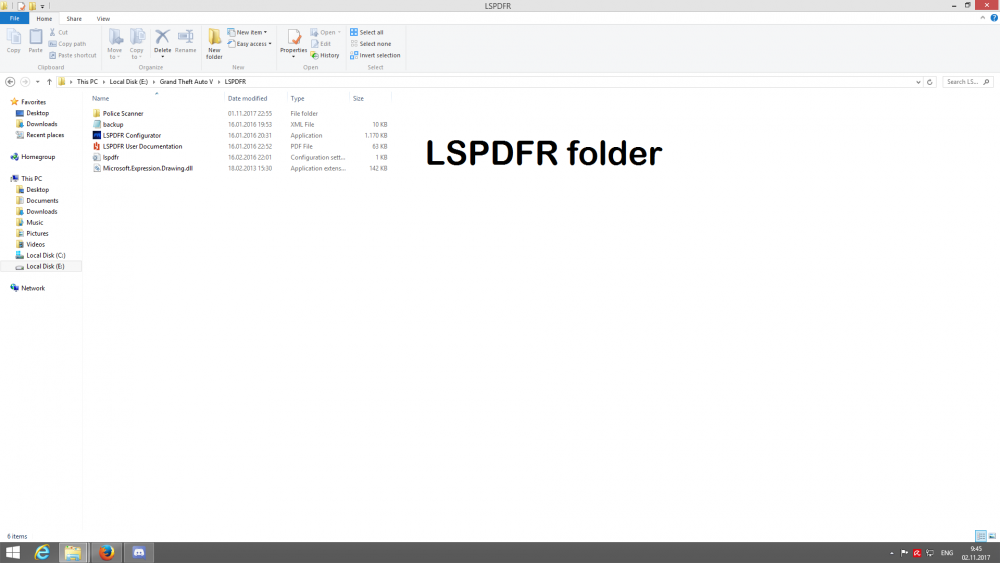Click the Help question mark icon
The image size is (1000, 563).
point(994,18)
